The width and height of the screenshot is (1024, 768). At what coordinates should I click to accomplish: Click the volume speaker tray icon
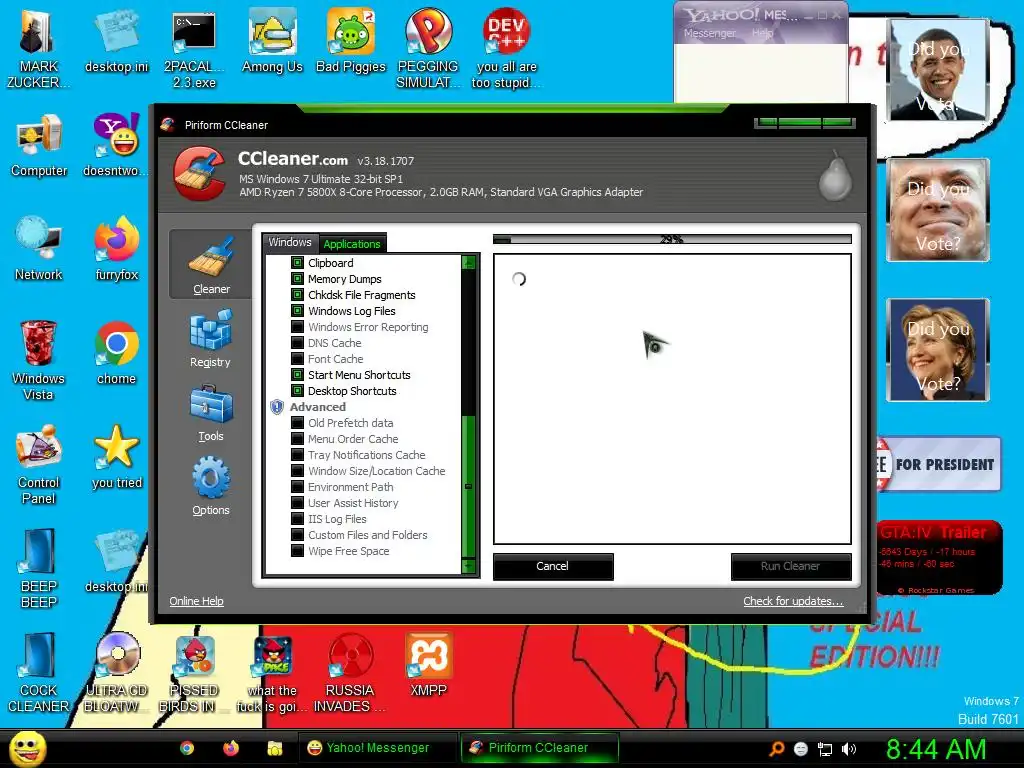(x=849, y=749)
